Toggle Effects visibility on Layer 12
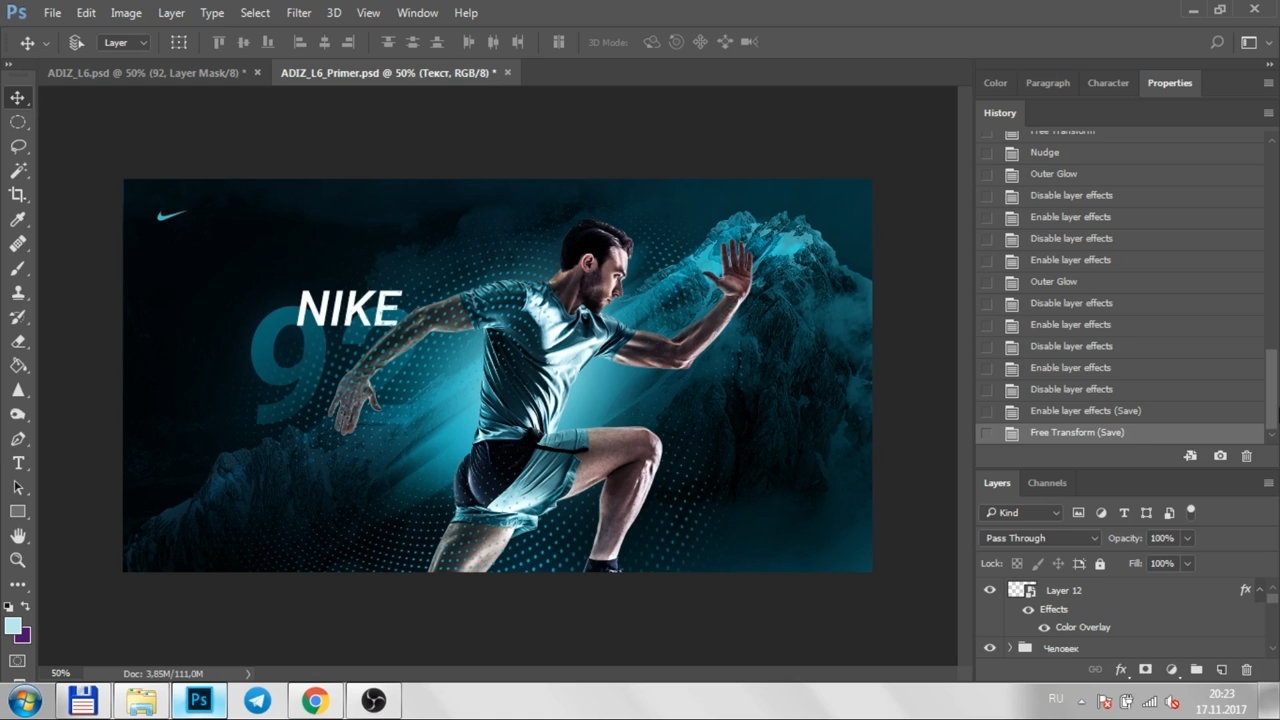Viewport: 1280px width, 720px height. 1028,609
